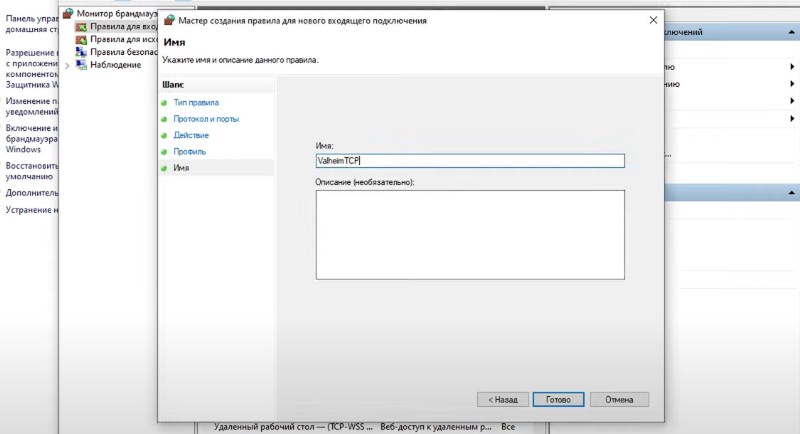This screenshot has width=800, height=434.
Task: Click the firewall icon in wizard title bar
Action: pos(169,20)
